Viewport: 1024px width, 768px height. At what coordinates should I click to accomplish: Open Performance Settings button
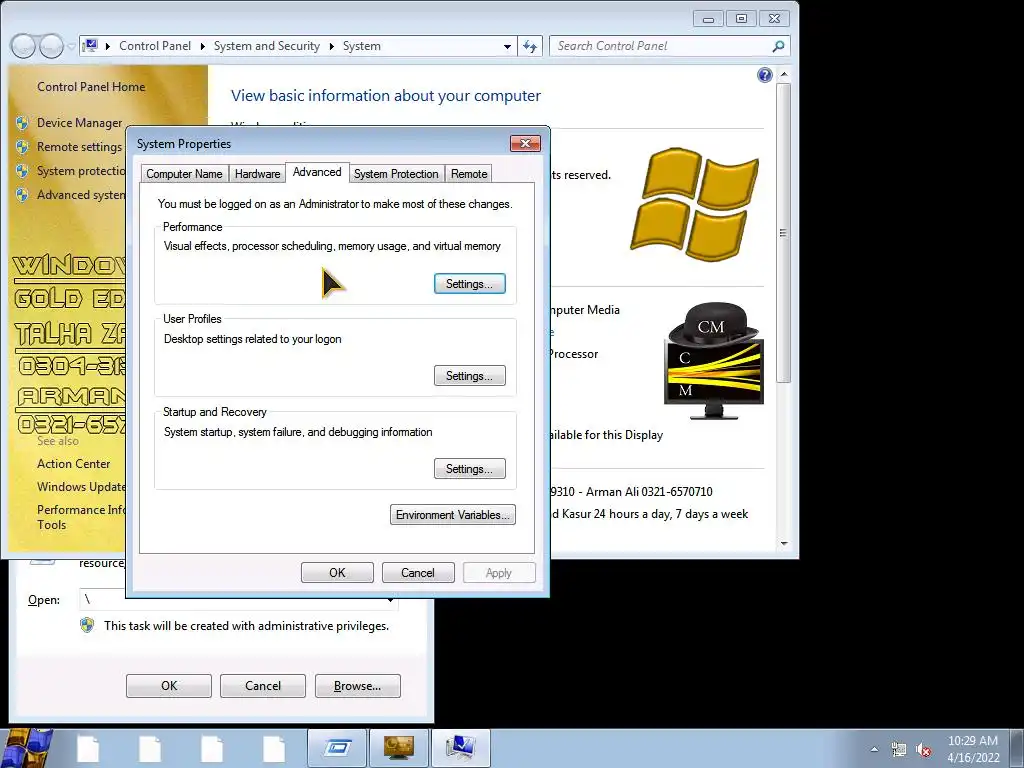[470, 284]
